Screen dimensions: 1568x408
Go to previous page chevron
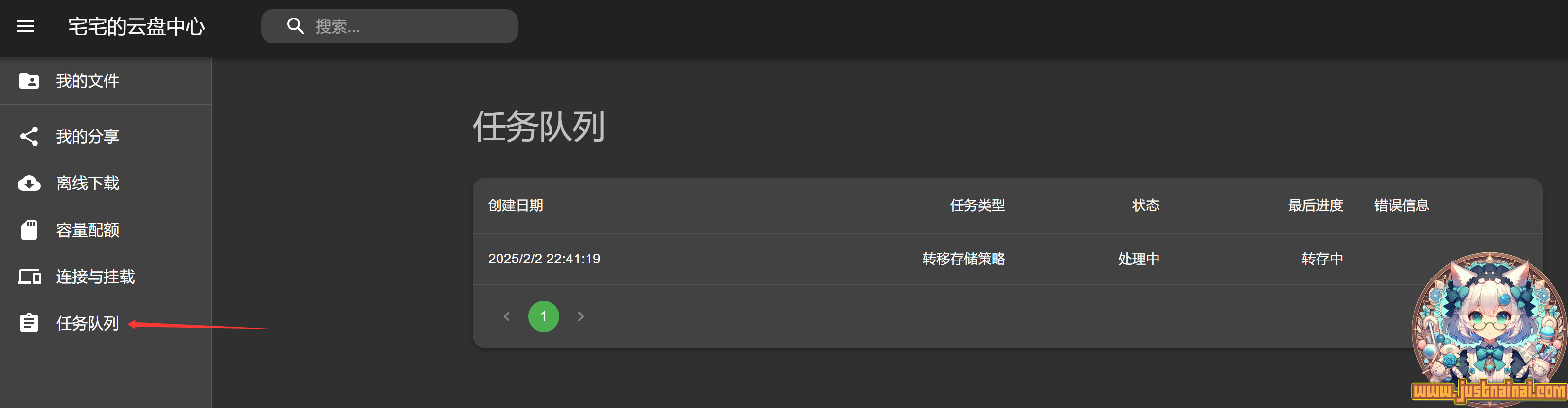click(506, 316)
